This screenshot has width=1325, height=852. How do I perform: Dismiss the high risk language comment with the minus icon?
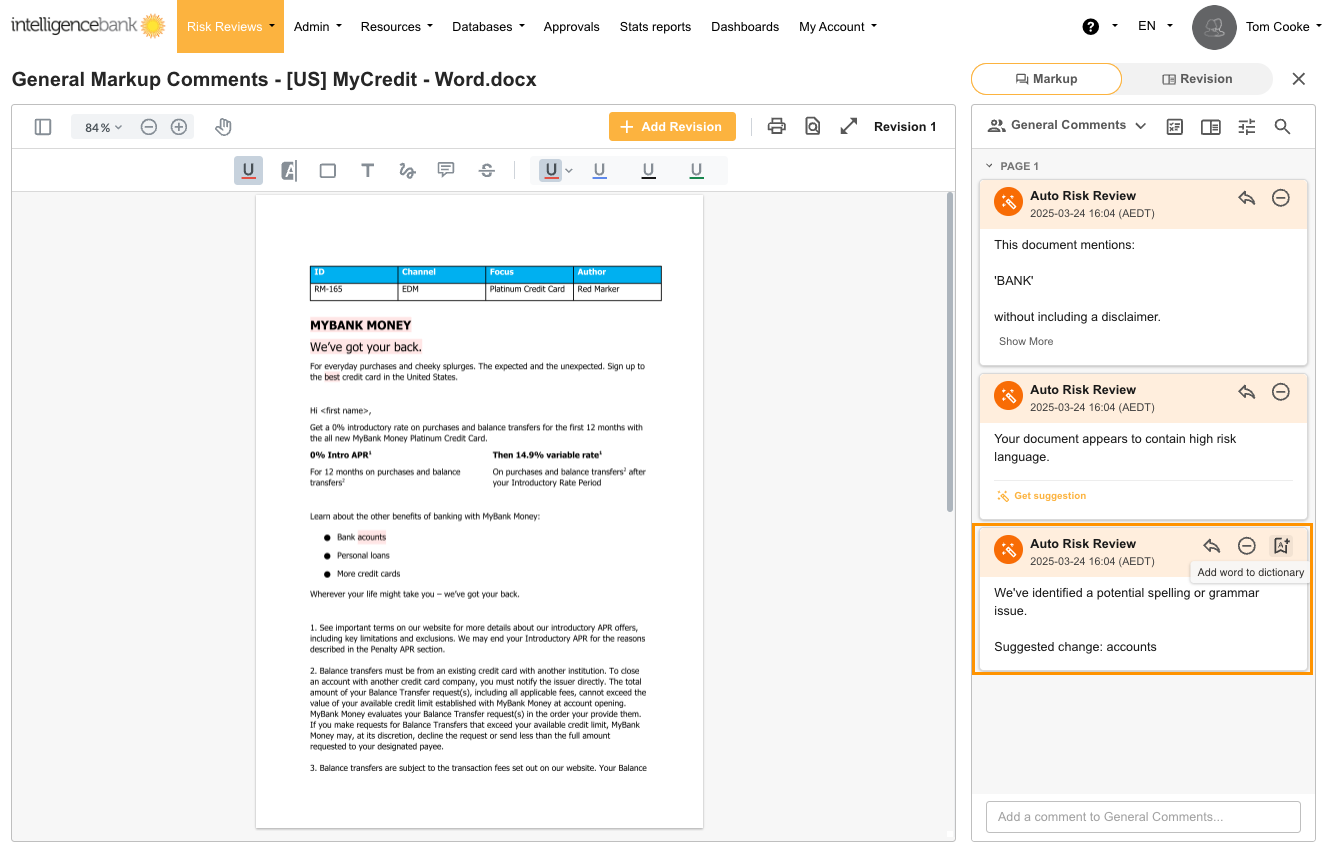pyautogui.click(x=1281, y=392)
